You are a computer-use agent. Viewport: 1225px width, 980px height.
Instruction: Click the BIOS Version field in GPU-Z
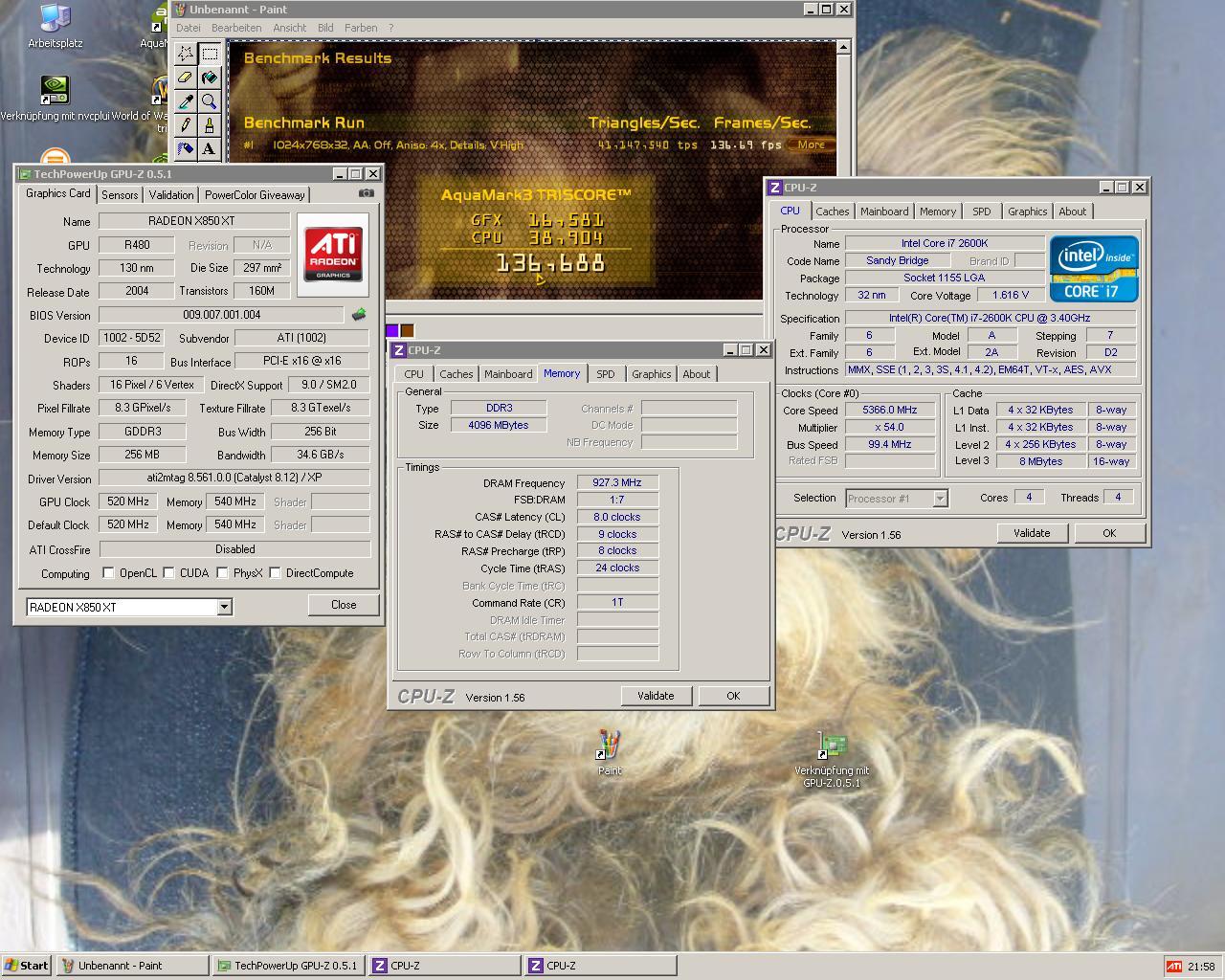[x=221, y=315]
